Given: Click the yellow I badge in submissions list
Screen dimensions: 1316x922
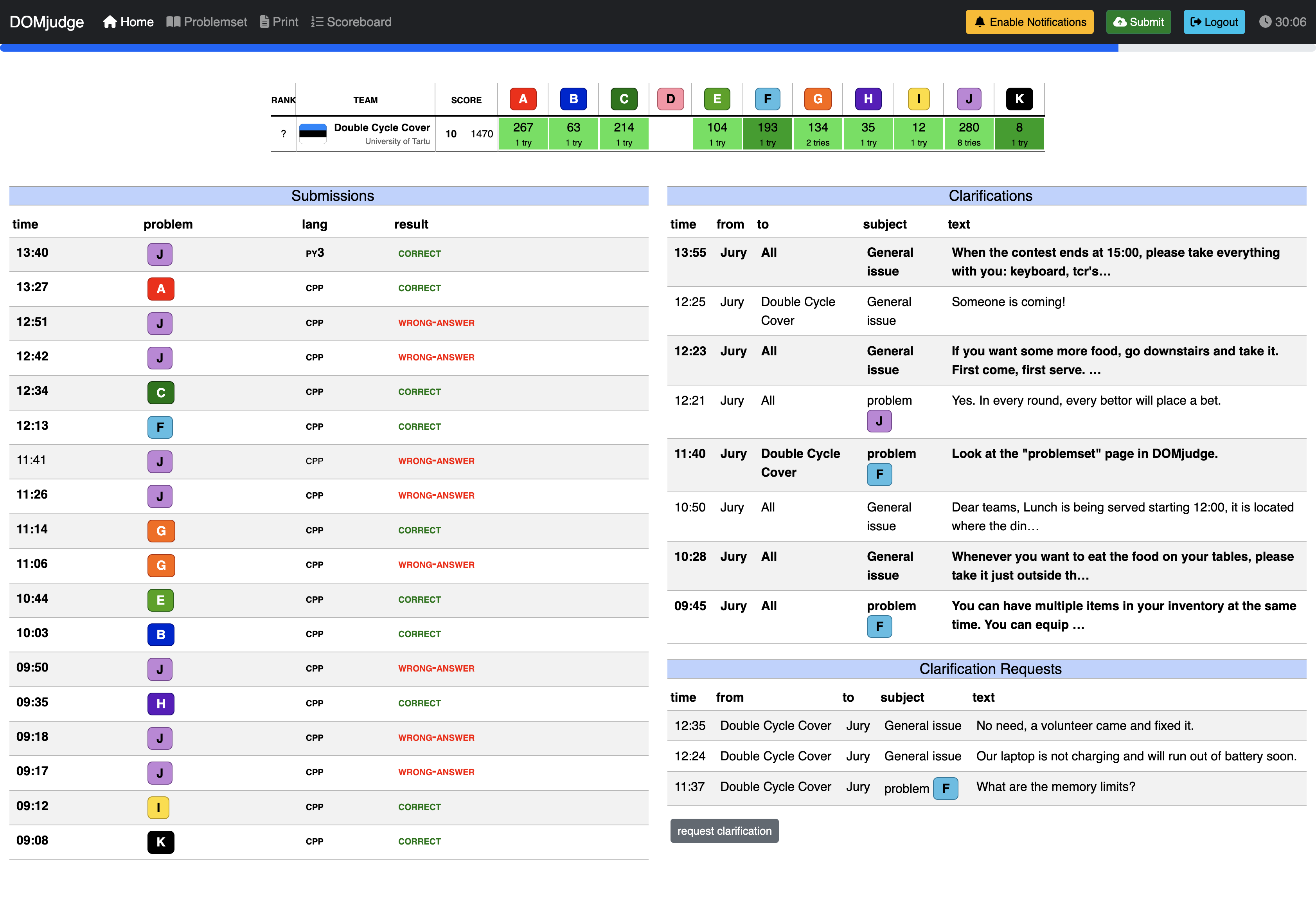Looking at the screenshot, I should [x=158, y=807].
